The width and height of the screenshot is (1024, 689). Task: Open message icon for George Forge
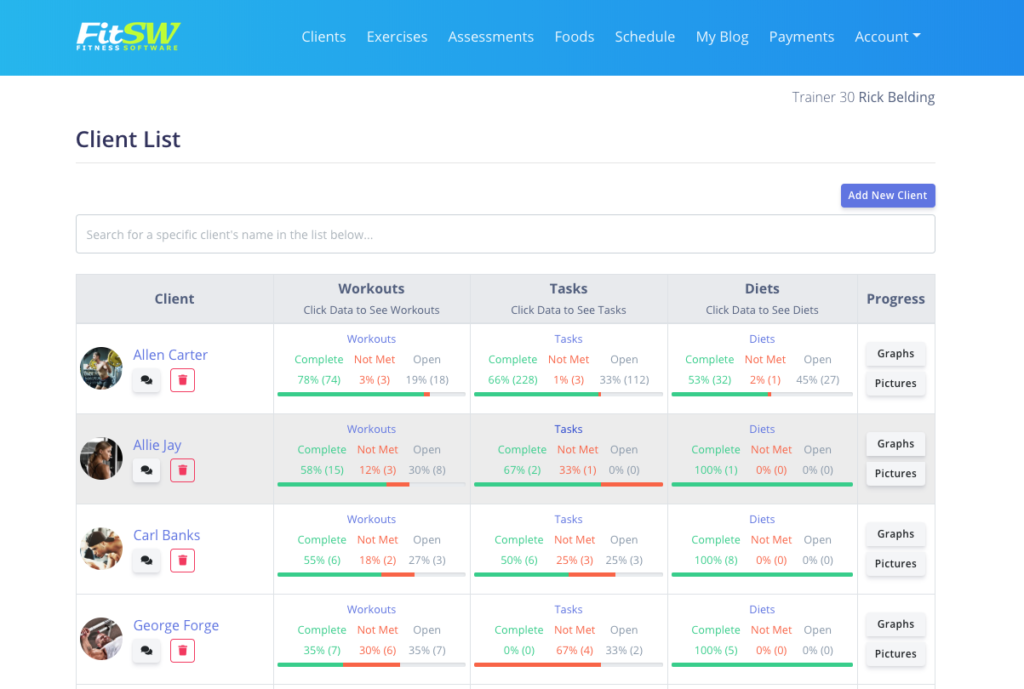[146, 651]
